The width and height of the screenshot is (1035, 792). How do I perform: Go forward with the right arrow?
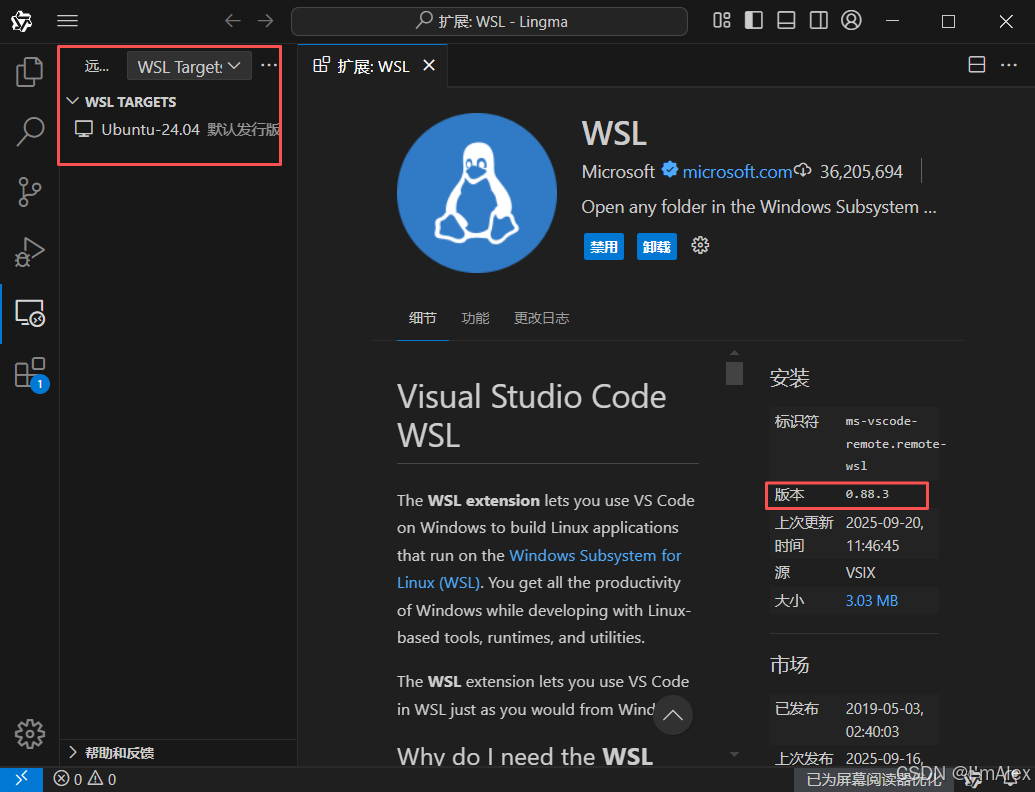[x=265, y=21]
